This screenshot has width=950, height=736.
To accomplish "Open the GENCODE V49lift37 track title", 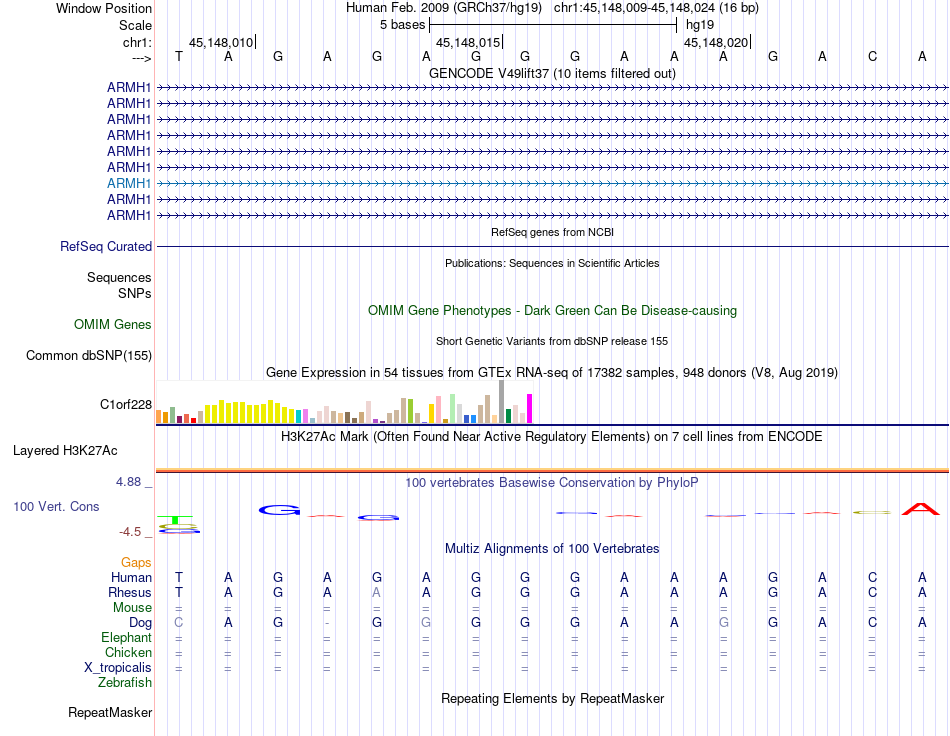I will tap(552, 73).
